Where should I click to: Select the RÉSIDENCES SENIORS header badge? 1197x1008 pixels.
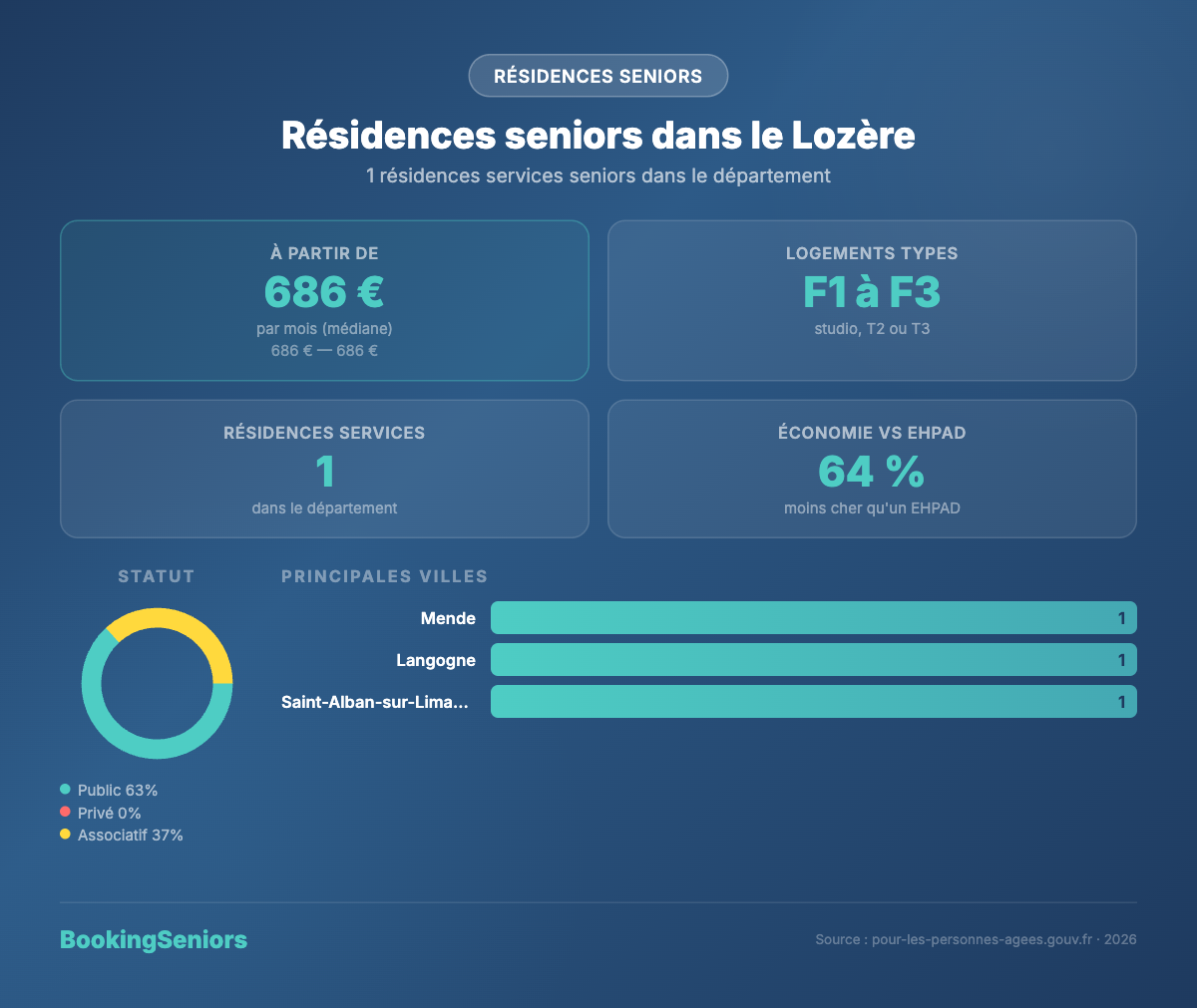click(598, 75)
